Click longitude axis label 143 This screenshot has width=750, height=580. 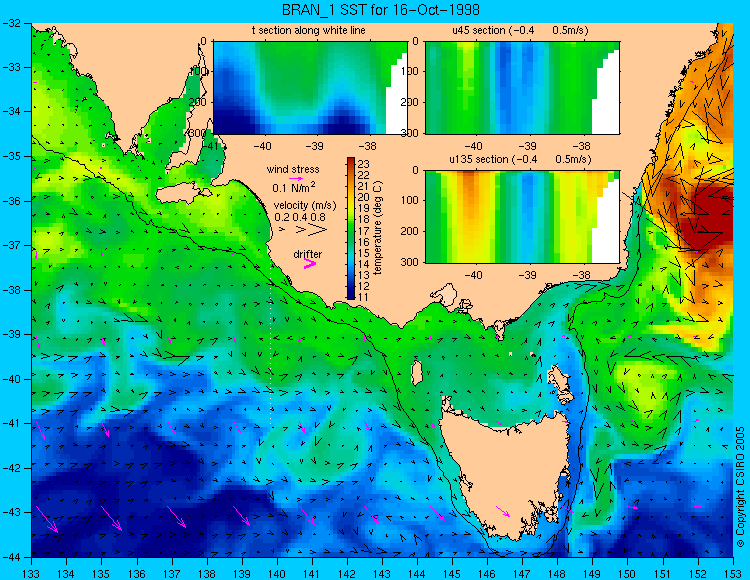click(x=382, y=572)
